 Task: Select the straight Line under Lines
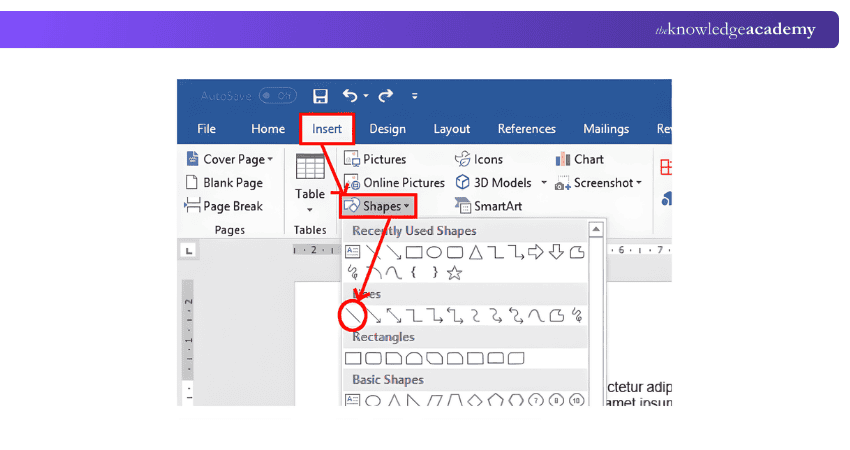coord(353,316)
